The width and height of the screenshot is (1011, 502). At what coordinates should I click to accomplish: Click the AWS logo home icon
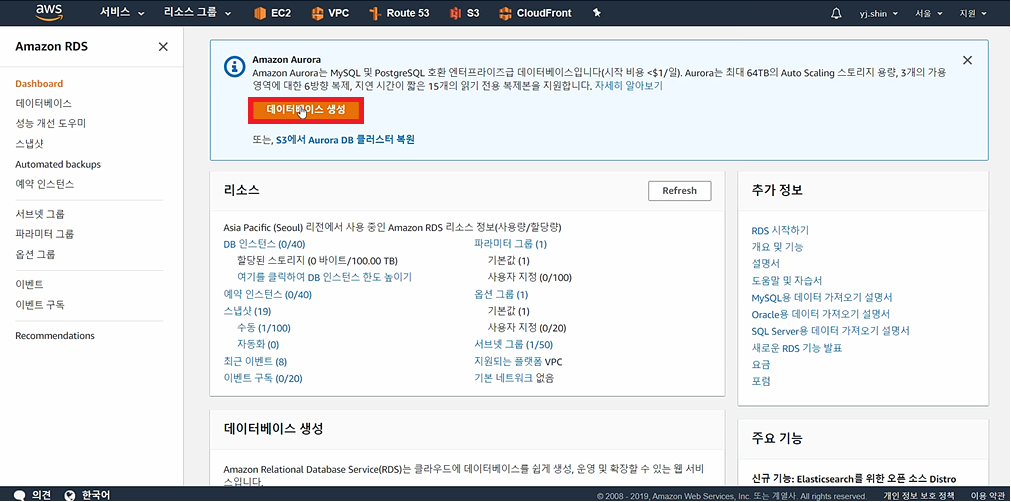click(x=48, y=13)
